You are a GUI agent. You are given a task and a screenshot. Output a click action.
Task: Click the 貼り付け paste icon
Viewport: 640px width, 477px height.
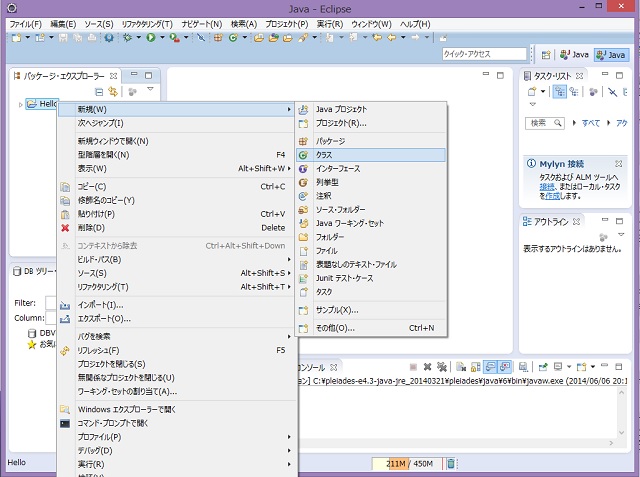pyautogui.click(x=65, y=214)
